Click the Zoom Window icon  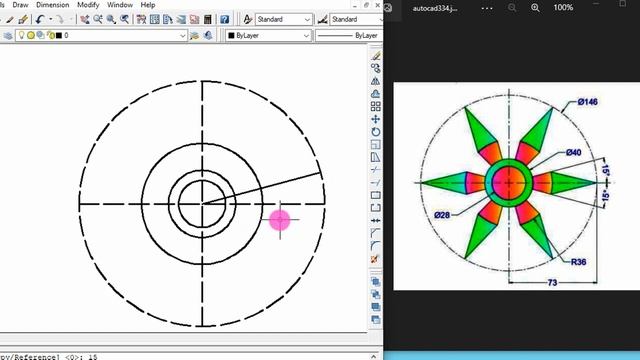(x=111, y=19)
